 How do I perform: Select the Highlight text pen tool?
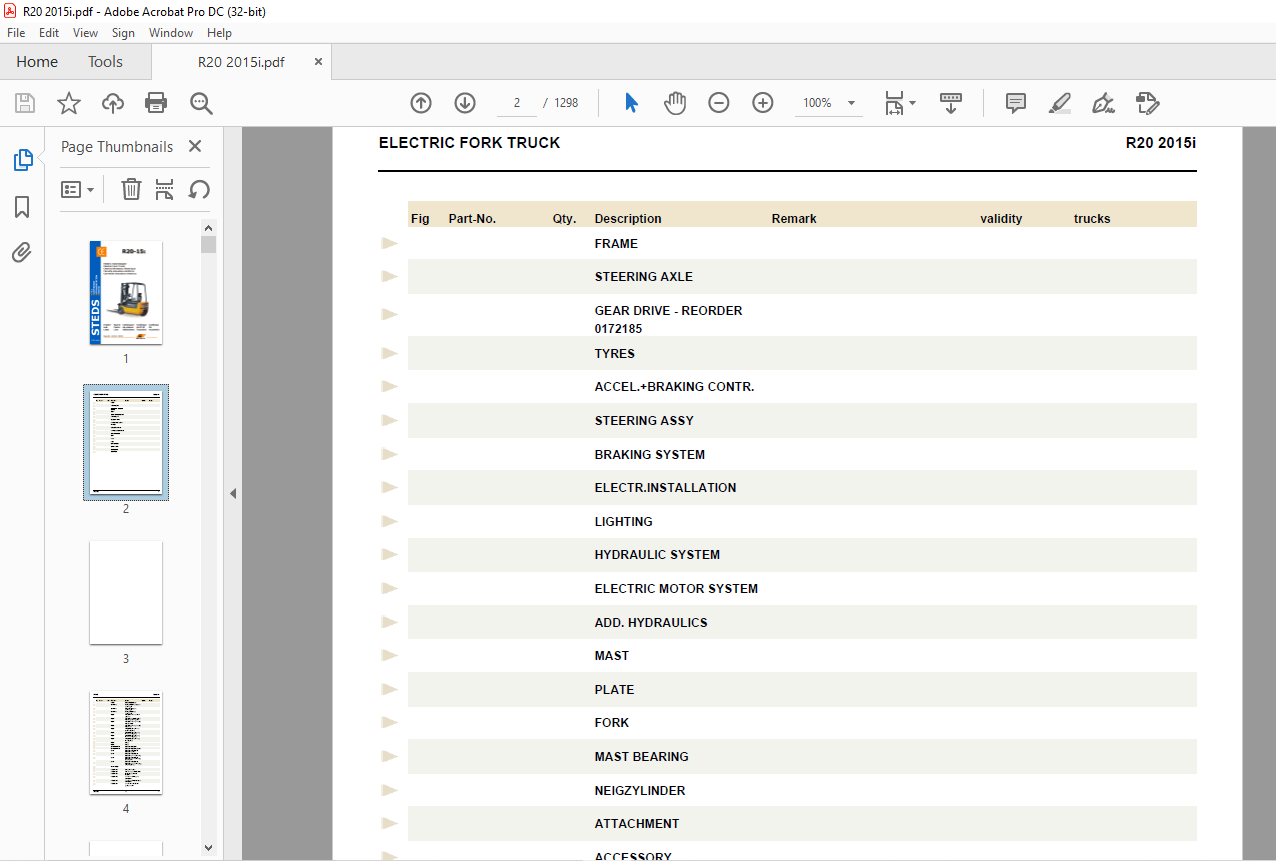click(x=1060, y=103)
